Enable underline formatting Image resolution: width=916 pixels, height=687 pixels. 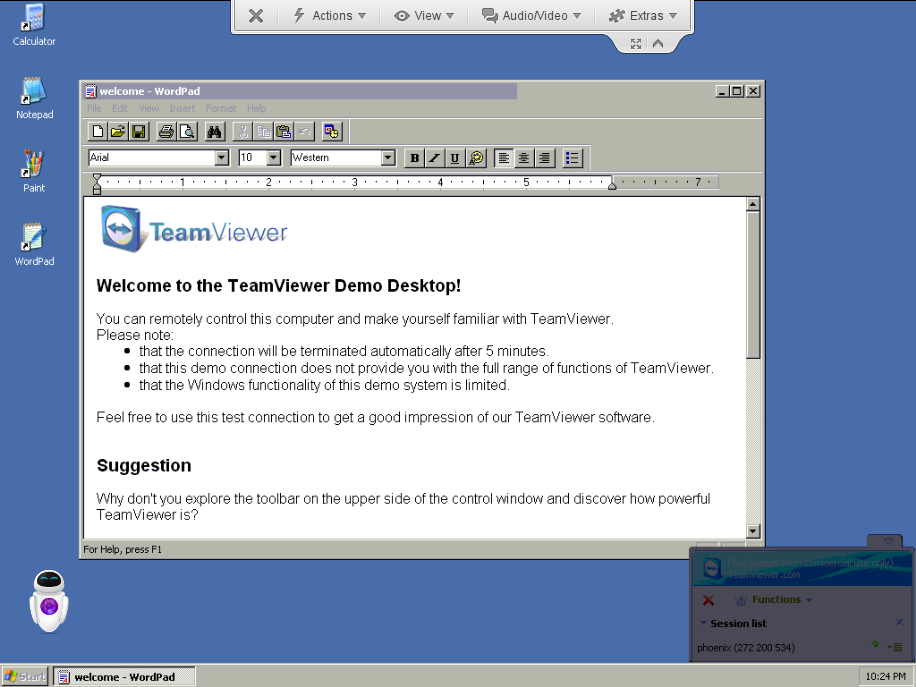coord(455,157)
